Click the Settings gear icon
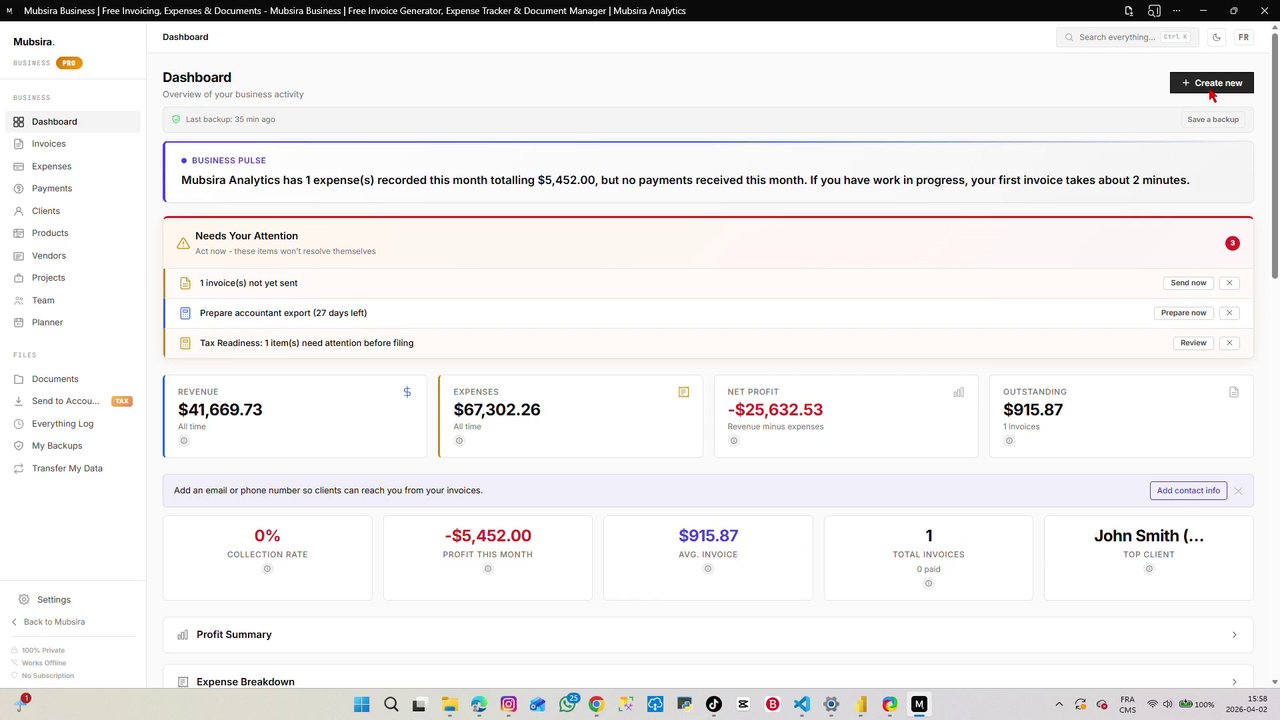 coord(24,600)
